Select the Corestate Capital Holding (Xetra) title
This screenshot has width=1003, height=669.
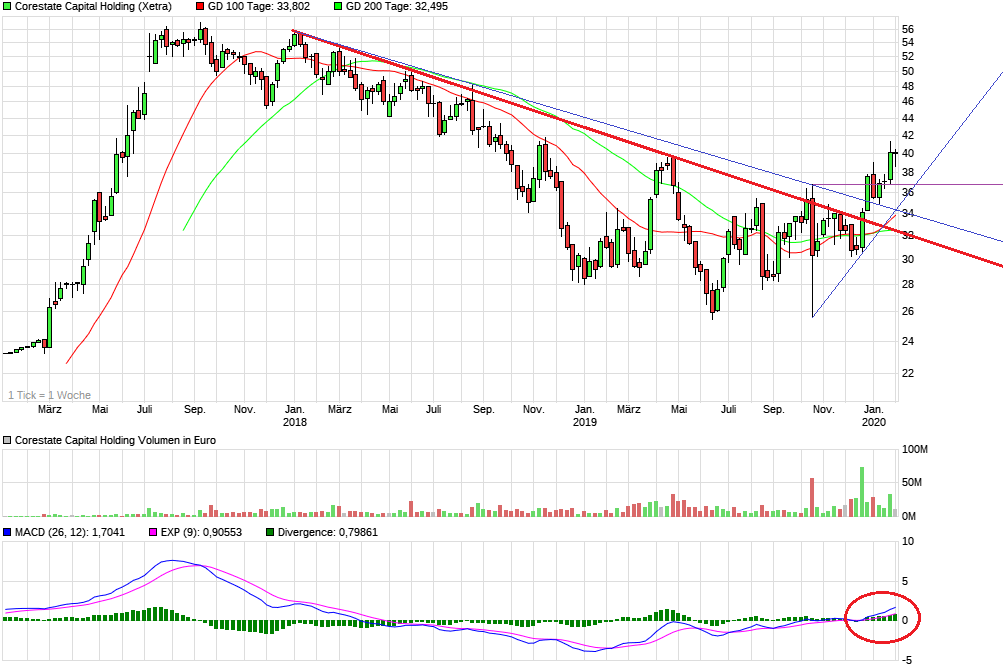(x=93, y=6)
